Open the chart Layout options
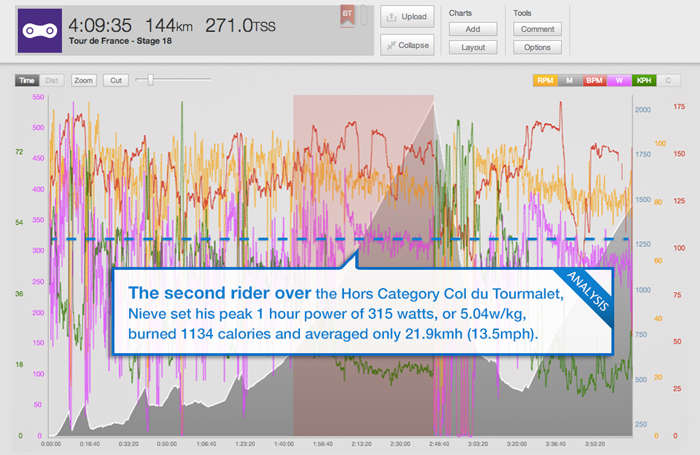Viewport: 700px width, 455px height. point(473,47)
